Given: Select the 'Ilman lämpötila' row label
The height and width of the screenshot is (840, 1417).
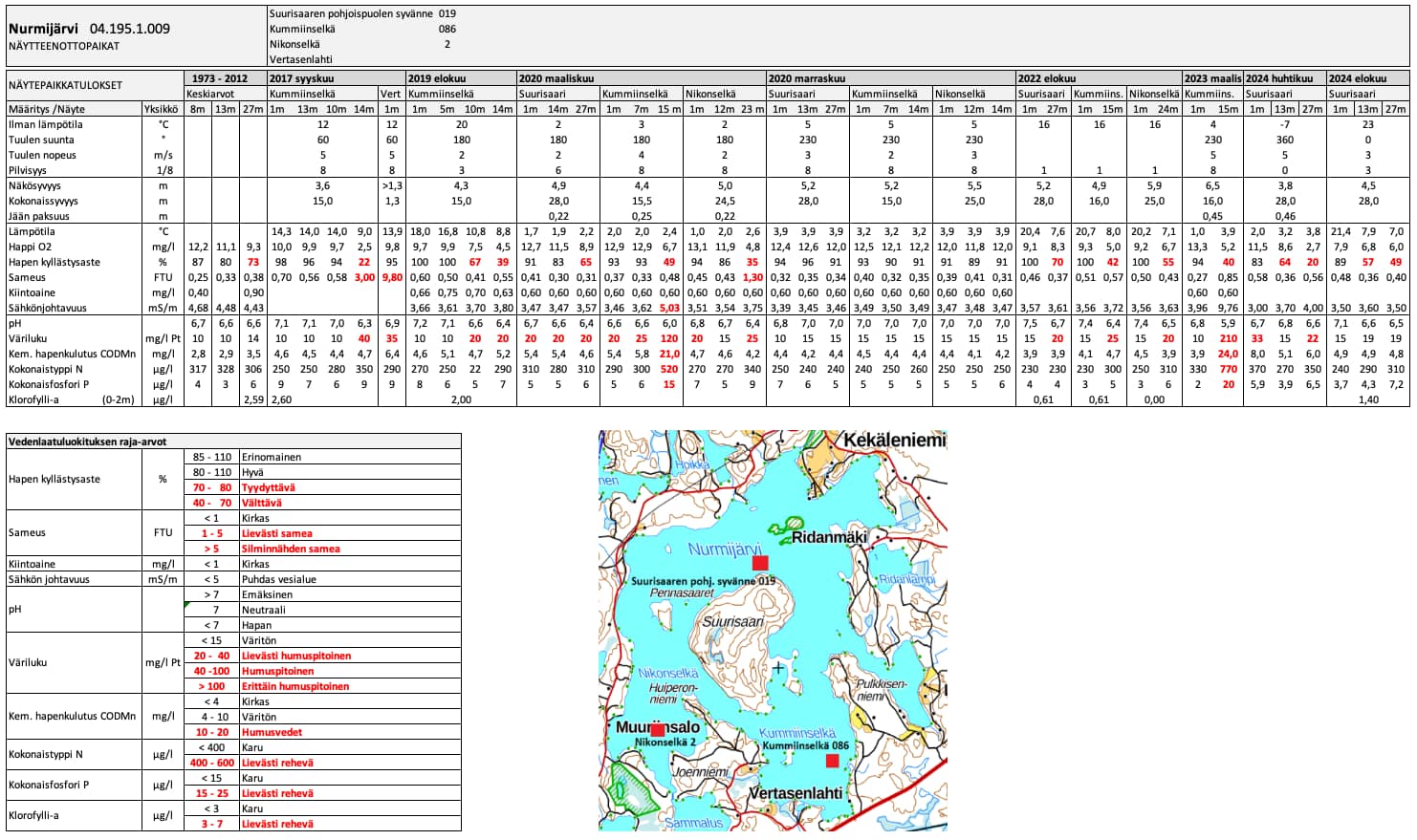Looking at the screenshot, I should click(x=45, y=124).
